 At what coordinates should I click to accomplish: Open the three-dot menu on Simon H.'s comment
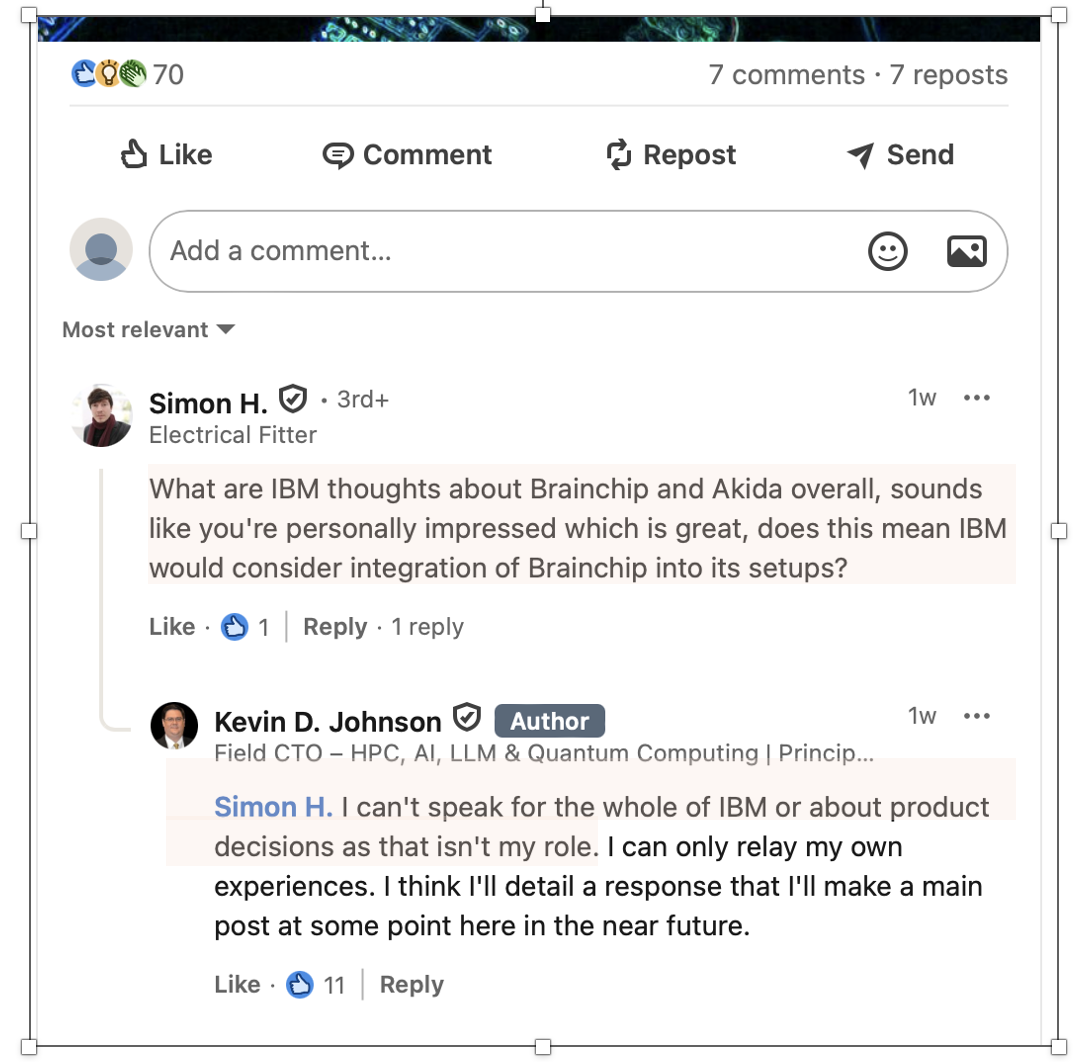coord(976,398)
